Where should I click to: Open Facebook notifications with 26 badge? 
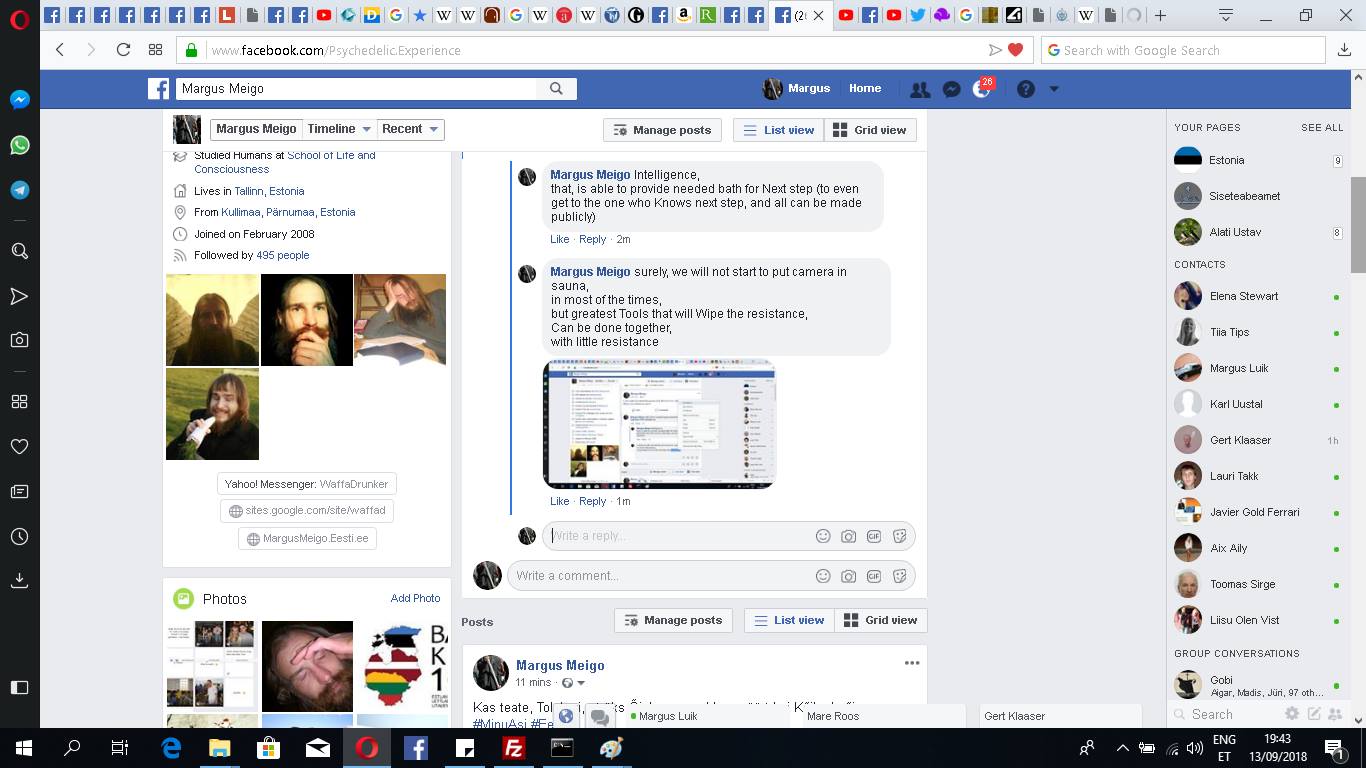click(982, 88)
